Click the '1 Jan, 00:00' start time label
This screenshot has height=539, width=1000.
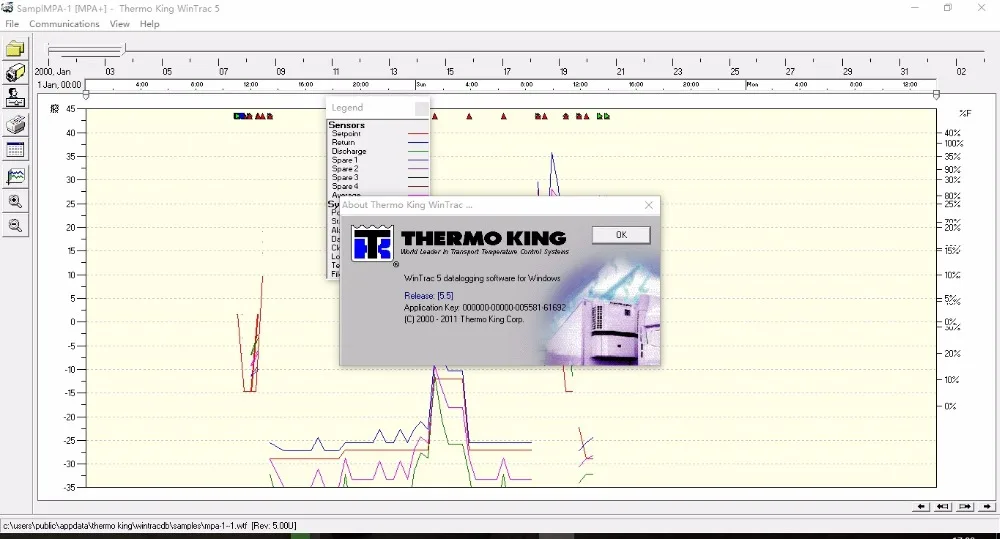[x=59, y=84]
